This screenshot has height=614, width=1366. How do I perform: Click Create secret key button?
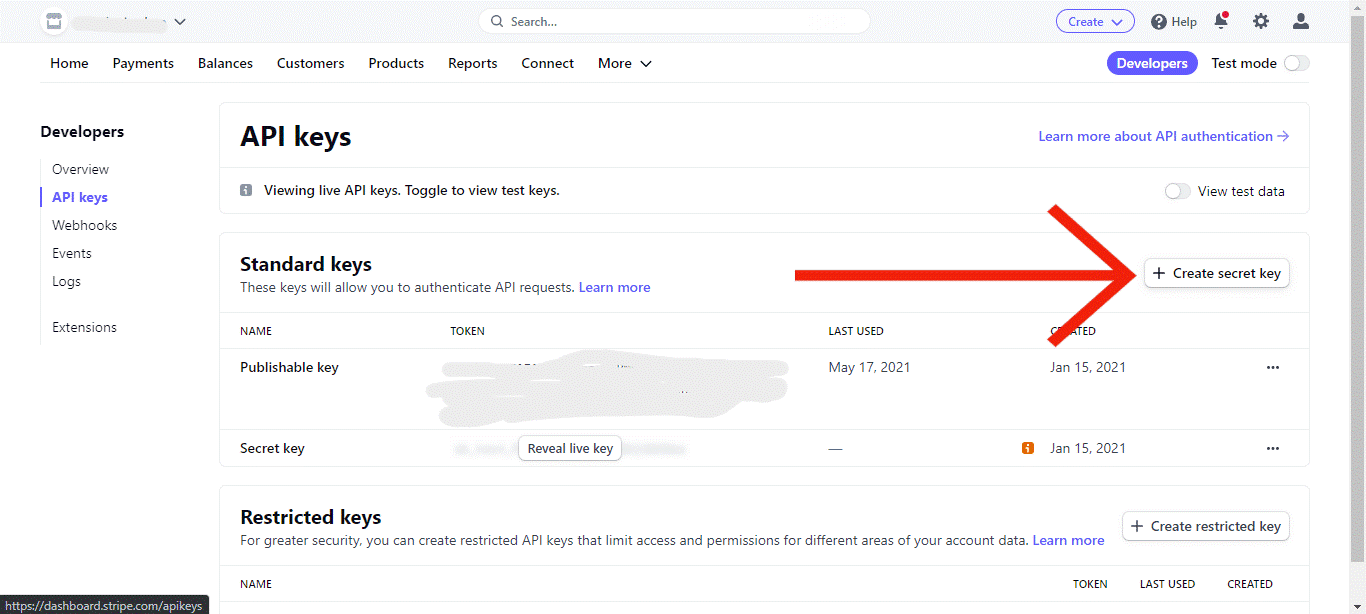[1217, 273]
